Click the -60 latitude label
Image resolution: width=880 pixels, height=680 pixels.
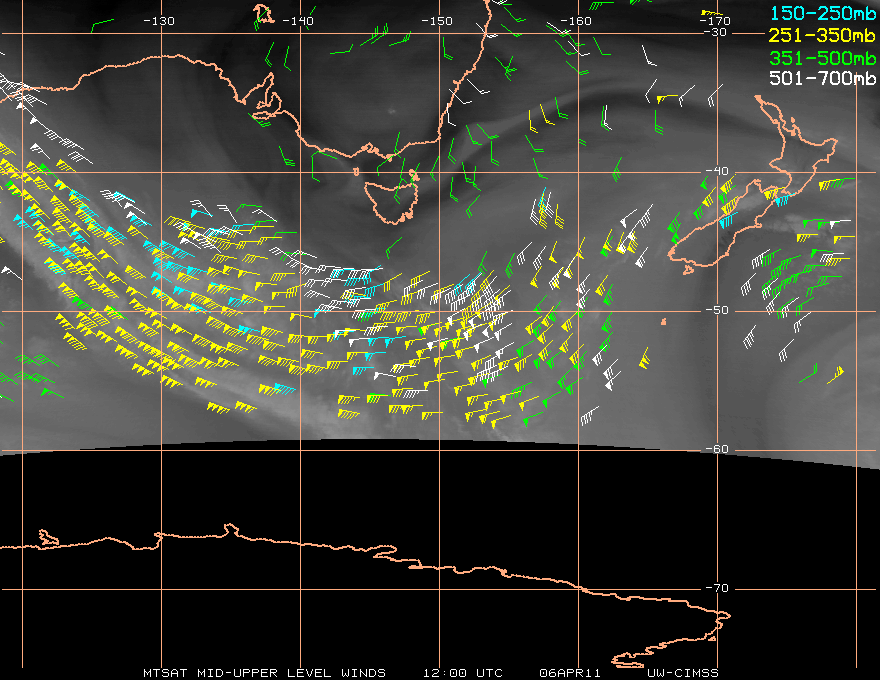717,449
